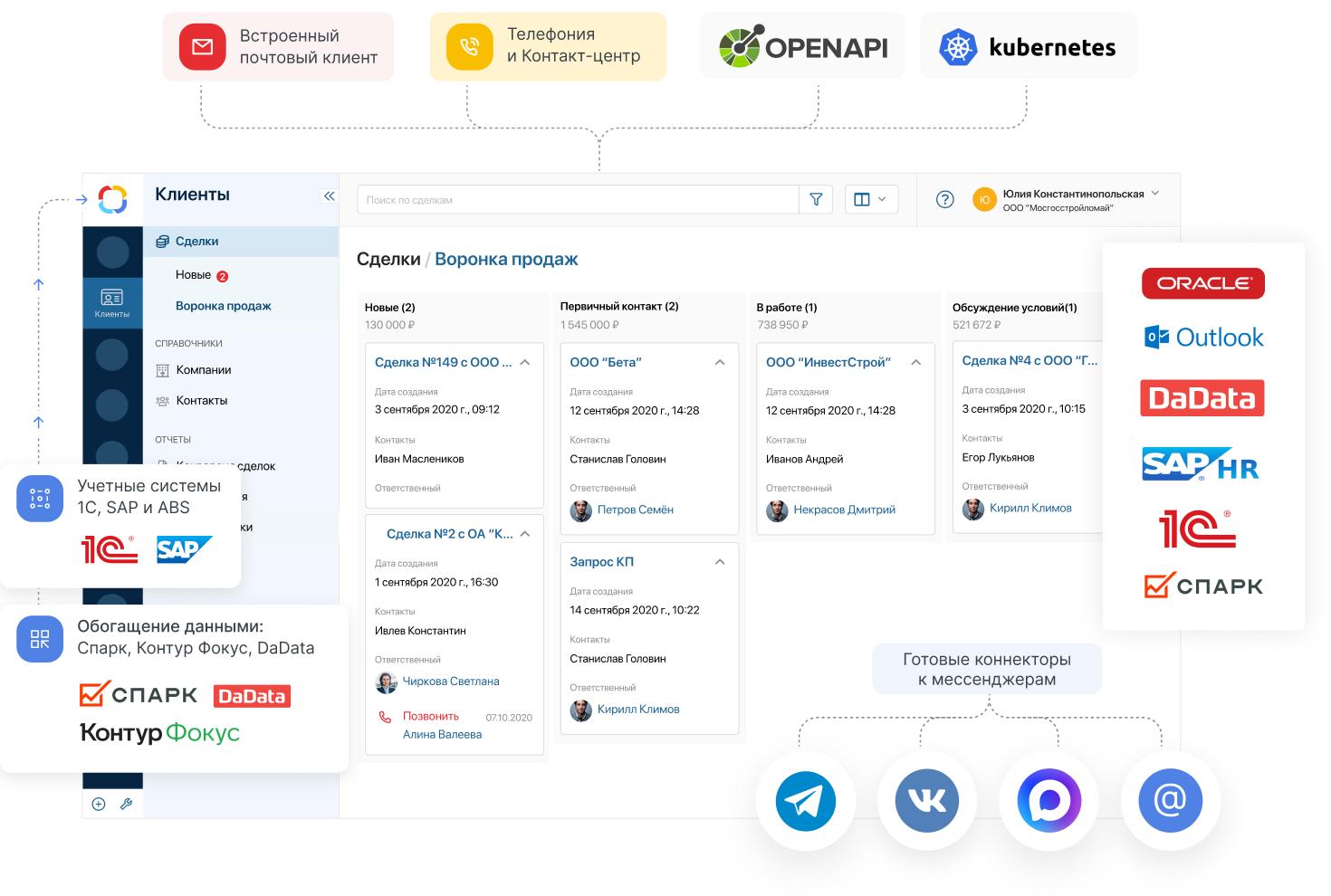Click the 1C logo in right panel

click(x=1197, y=529)
